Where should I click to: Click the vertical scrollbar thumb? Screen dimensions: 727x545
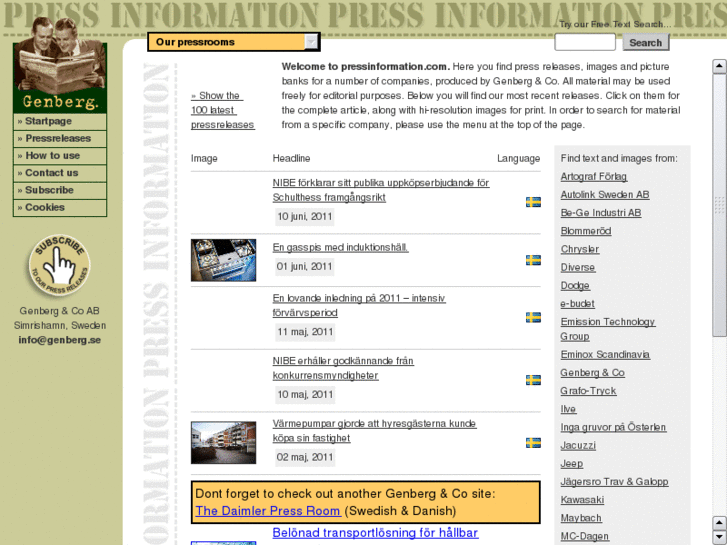[719, 205]
